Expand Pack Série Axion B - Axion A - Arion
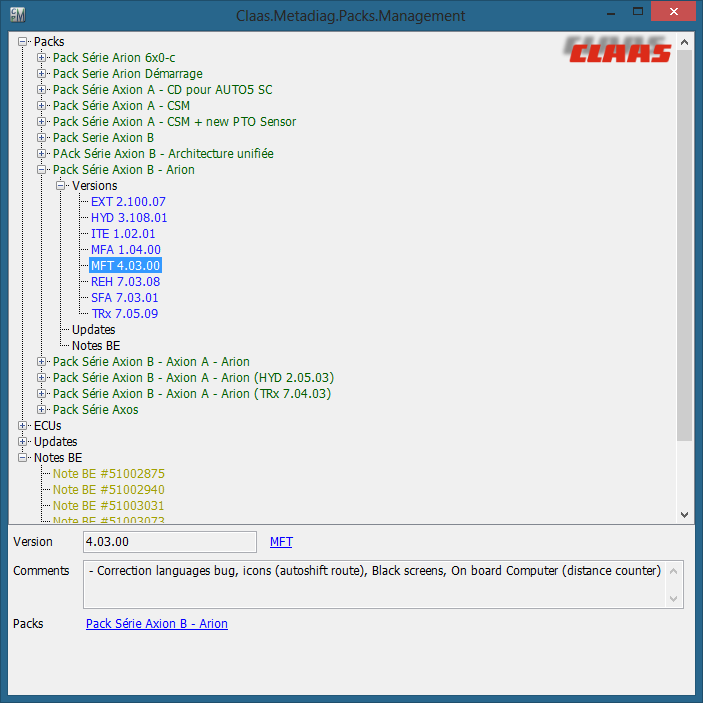The height and width of the screenshot is (703, 703). coord(41,362)
